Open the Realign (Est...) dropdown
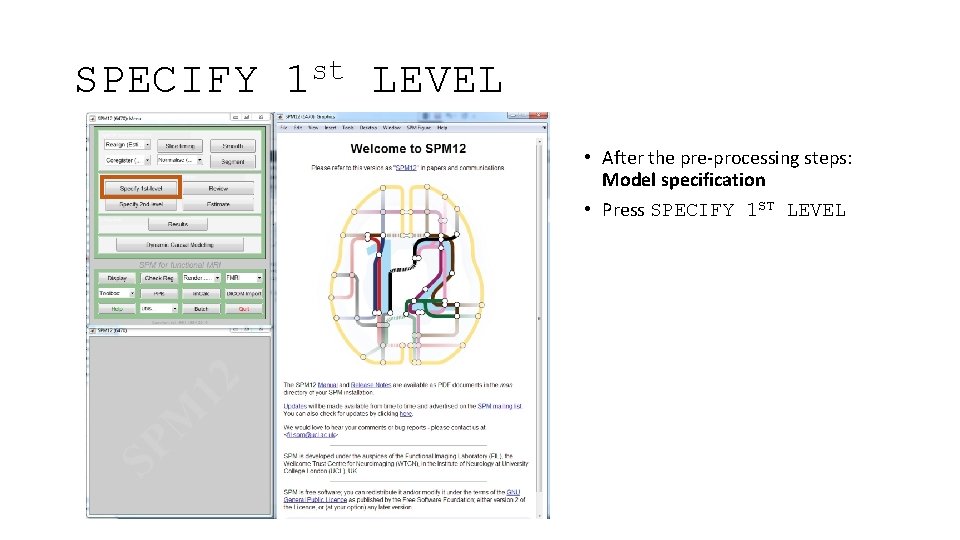This screenshot has width=960, height=540. pos(127,145)
